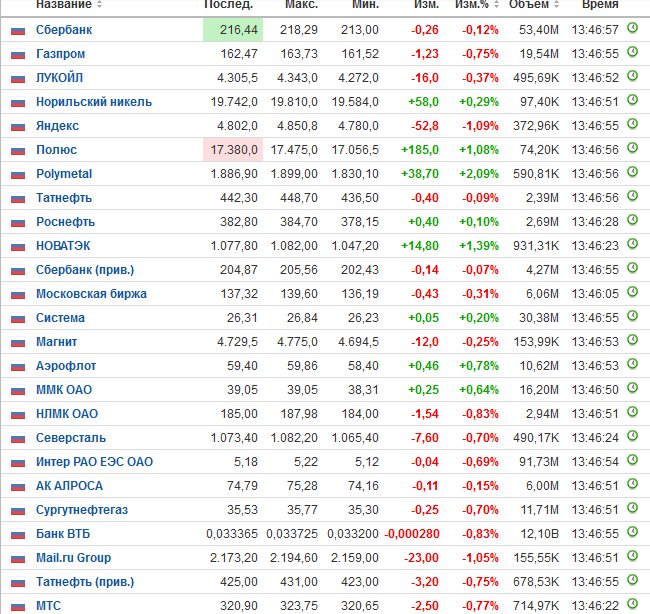This screenshot has height=614, width=650.
Task: Click the Russian flag icon beside Сургутнефтегаз
Action: [18, 511]
